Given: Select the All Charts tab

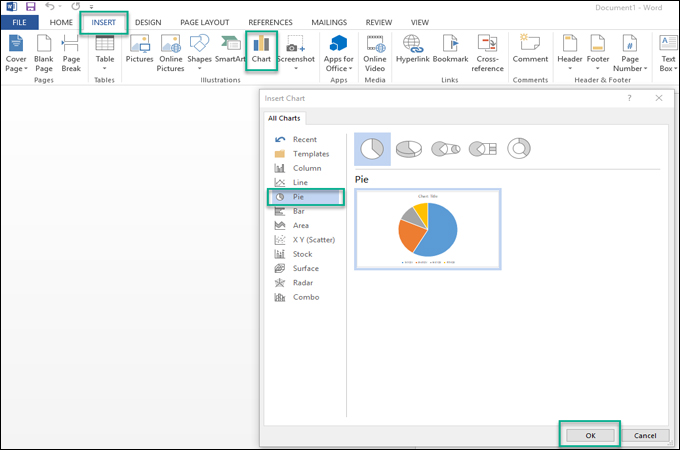Looking at the screenshot, I should tap(284, 118).
